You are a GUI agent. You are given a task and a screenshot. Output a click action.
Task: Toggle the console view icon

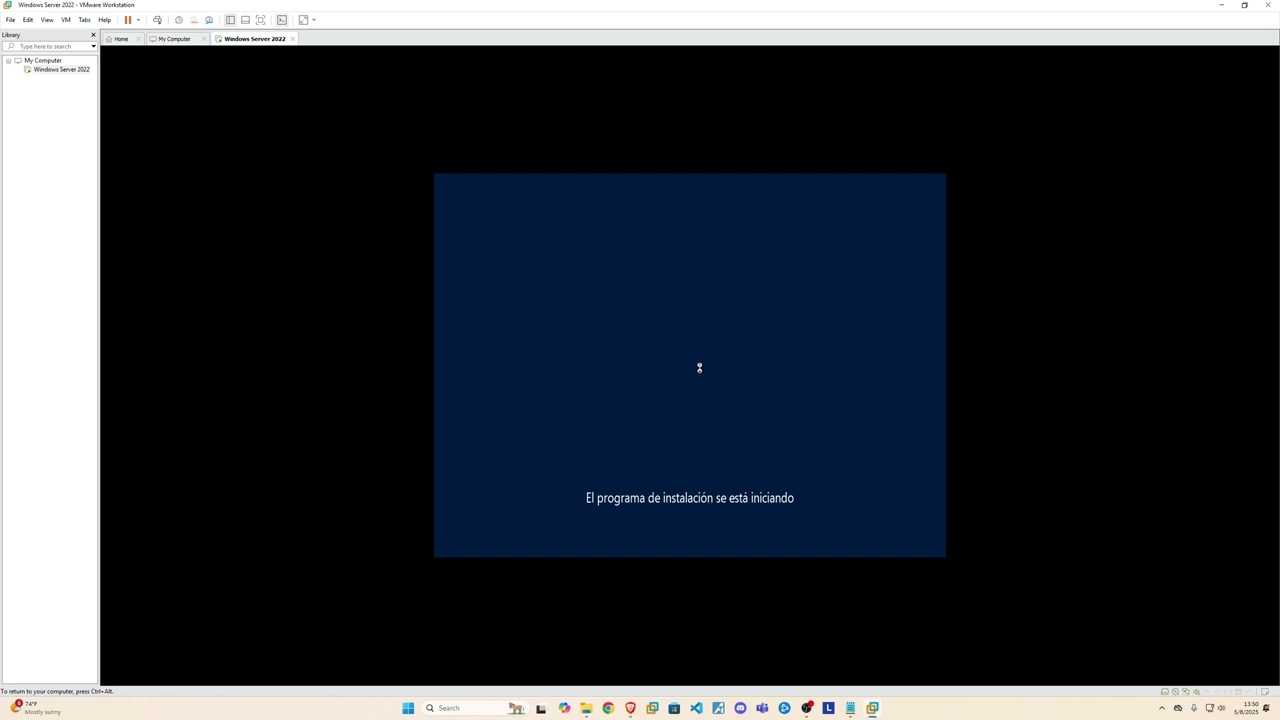282,20
